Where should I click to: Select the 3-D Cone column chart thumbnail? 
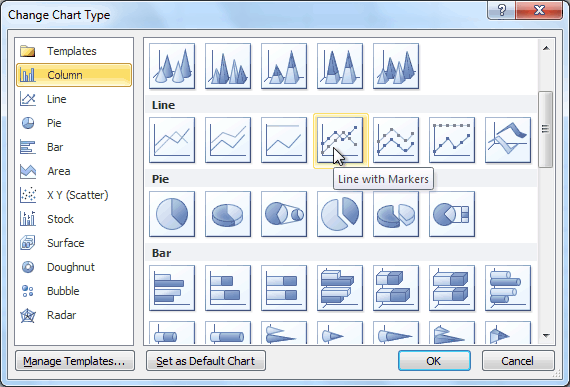coord(172,66)
